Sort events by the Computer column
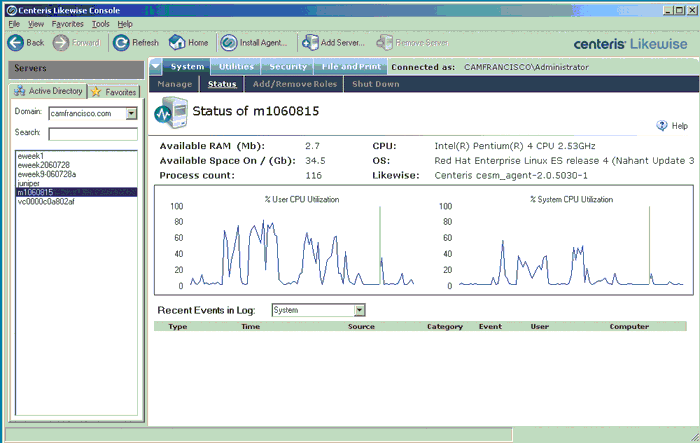The height and width of the screenshot is (443, 700). coord(629,326)
